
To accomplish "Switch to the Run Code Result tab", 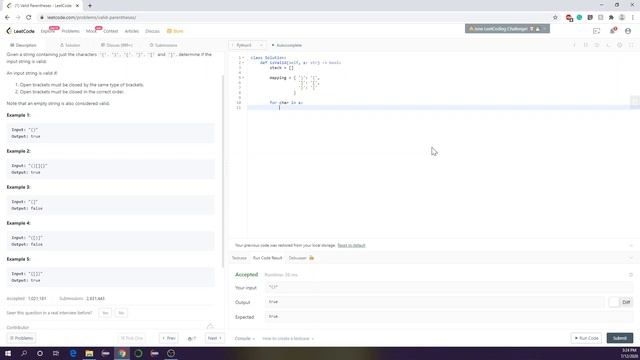I will coord(267,258).
